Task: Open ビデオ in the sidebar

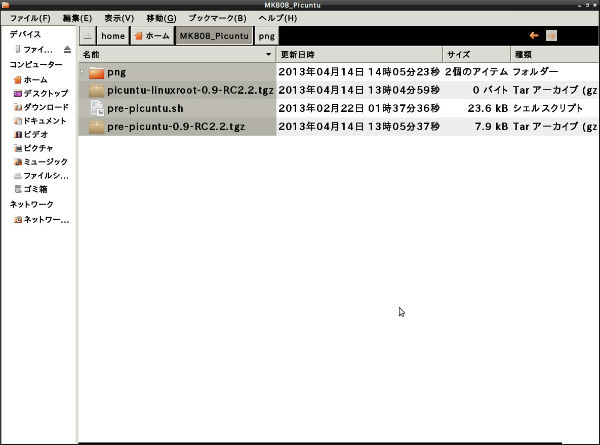Action: 31,134
